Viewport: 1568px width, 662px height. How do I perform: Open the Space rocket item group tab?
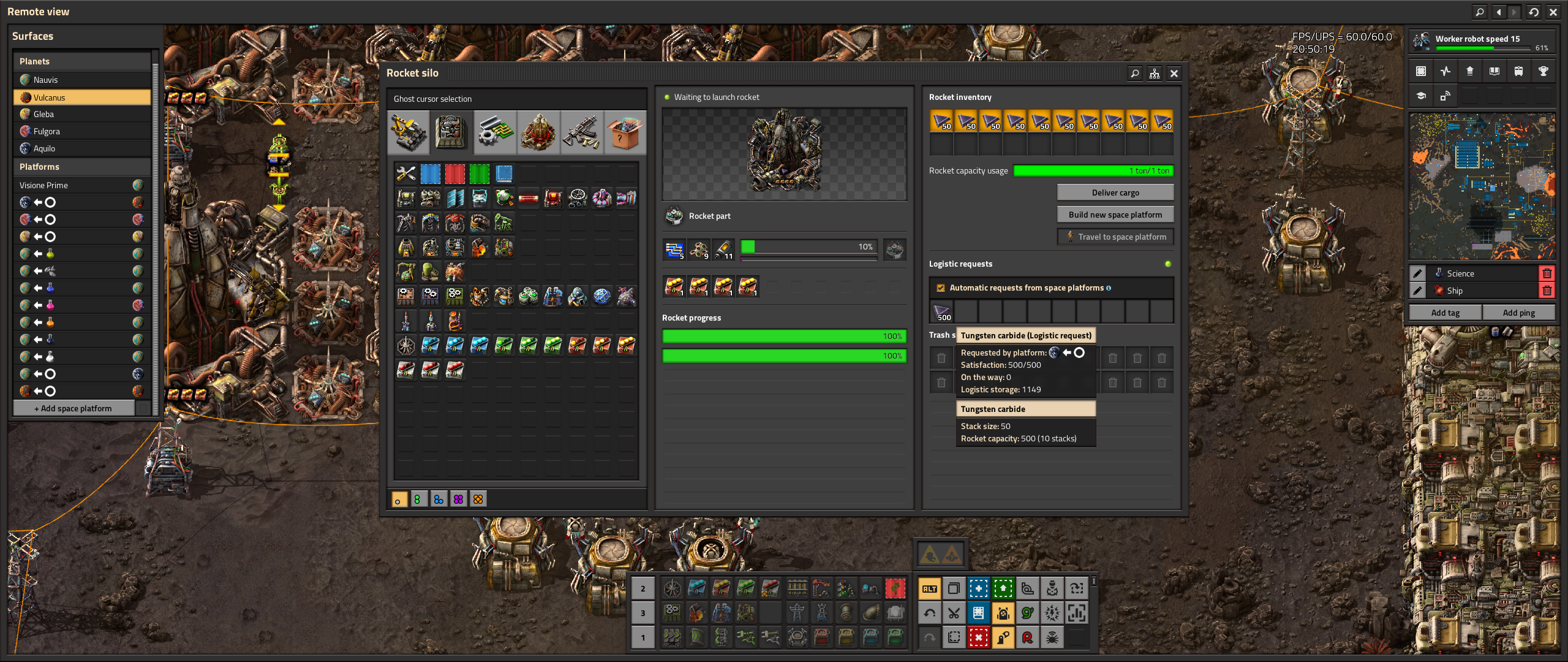[x=539, y=132]
